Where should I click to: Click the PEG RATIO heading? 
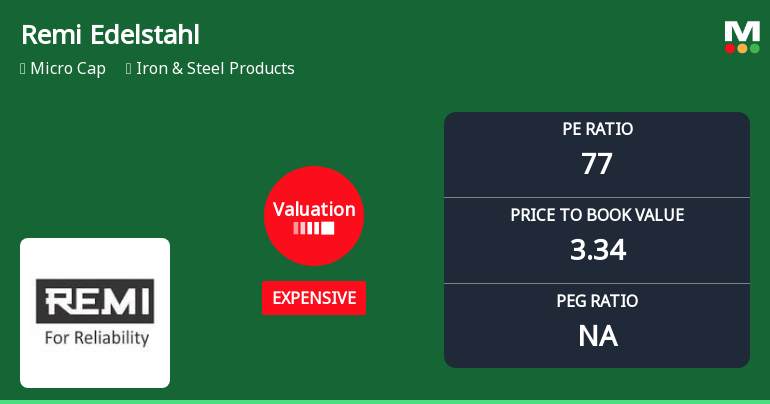point(597,301)
